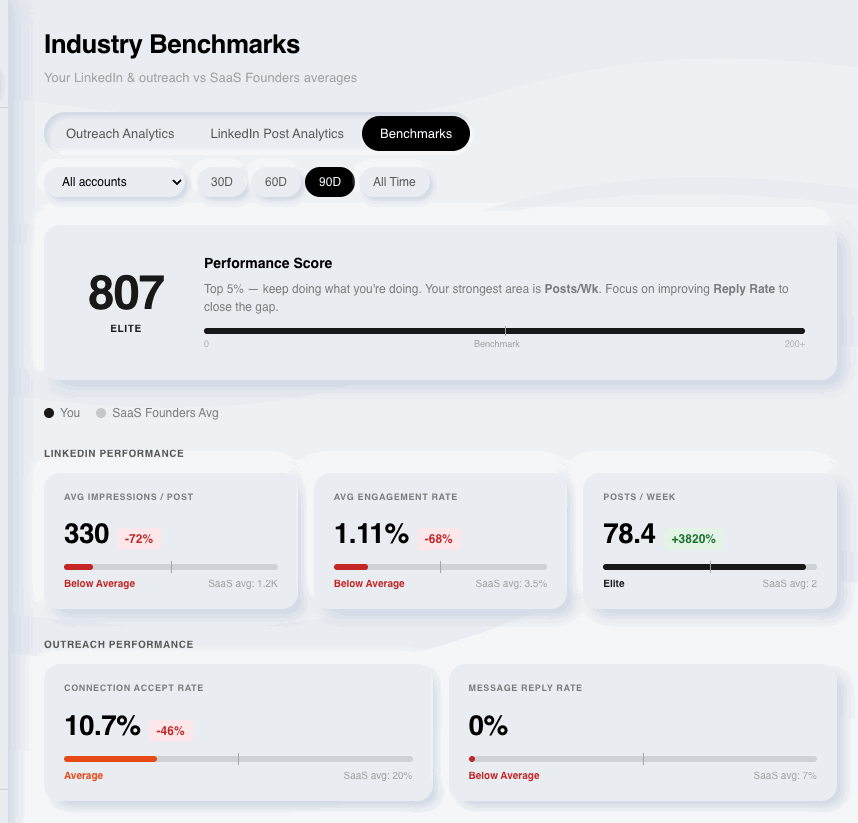The image size is (858, 823).
Task: Enable the 90D time range
Action: [329, 182]
